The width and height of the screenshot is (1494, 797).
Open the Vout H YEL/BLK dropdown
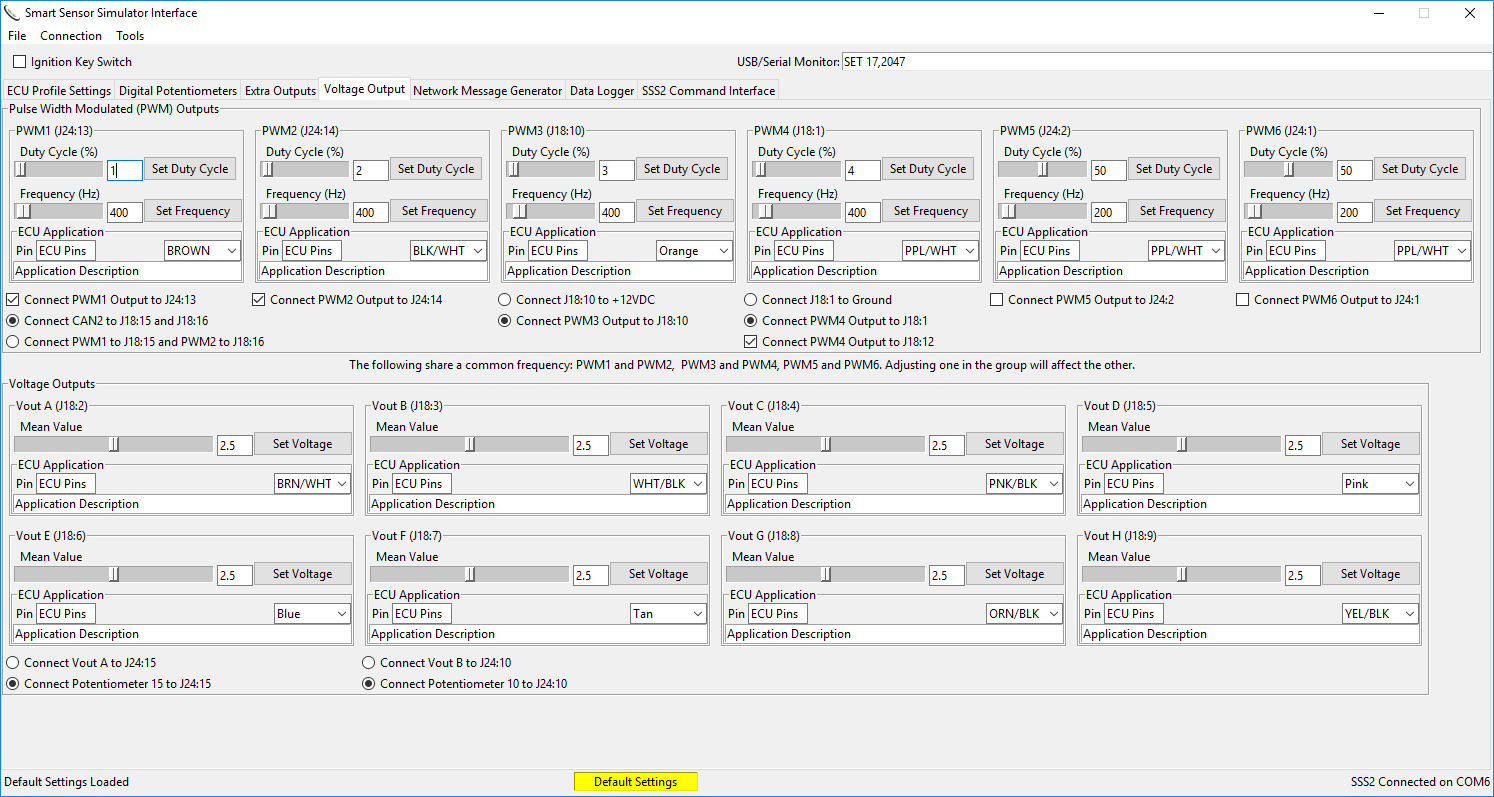point(1381,614)
